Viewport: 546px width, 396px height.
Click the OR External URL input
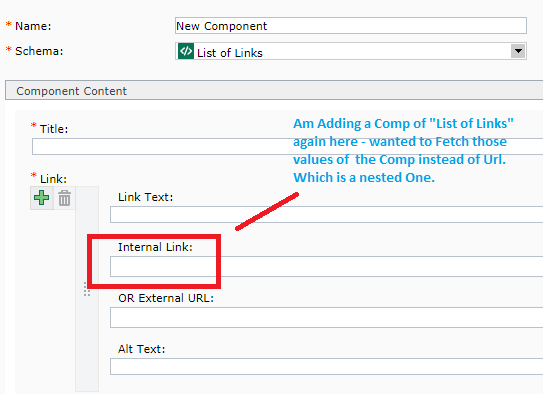327,317
